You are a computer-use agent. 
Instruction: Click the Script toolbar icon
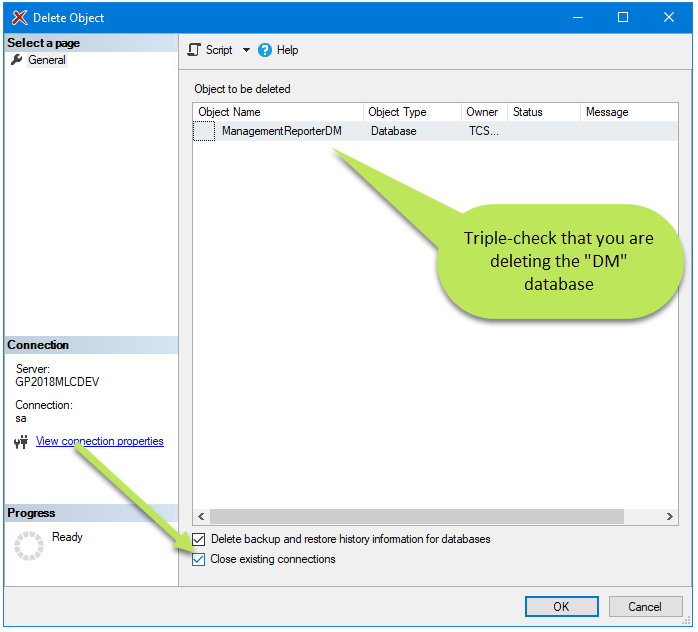(194, 49)
